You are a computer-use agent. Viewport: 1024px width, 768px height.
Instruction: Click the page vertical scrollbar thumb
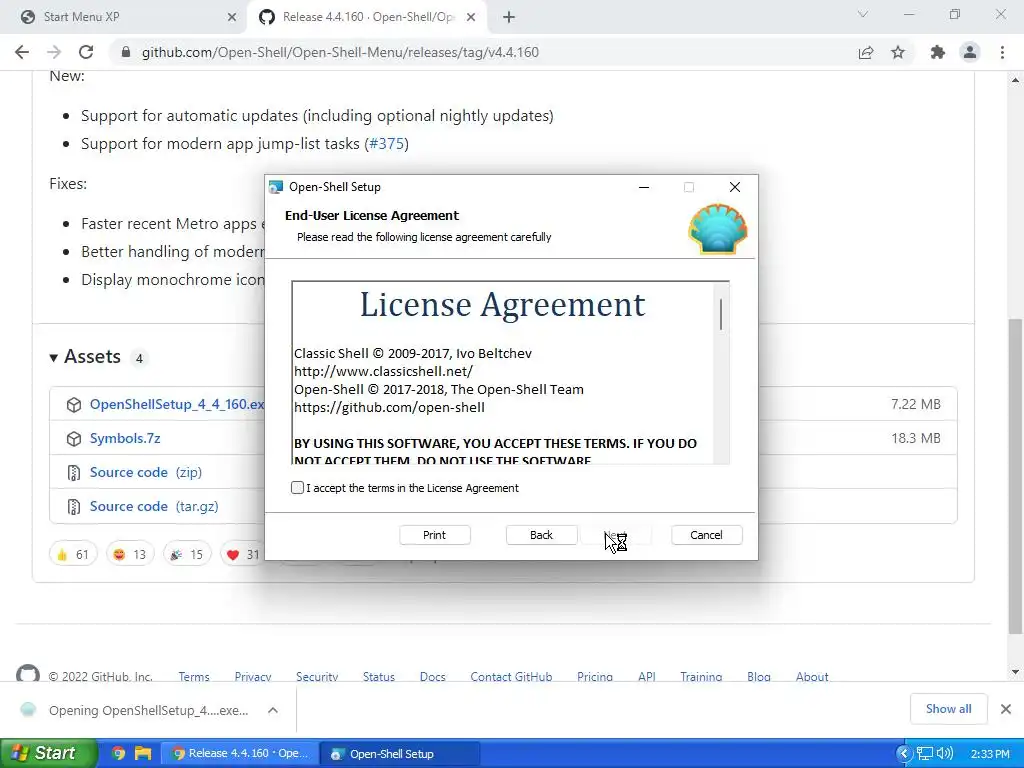(1015, 476)
